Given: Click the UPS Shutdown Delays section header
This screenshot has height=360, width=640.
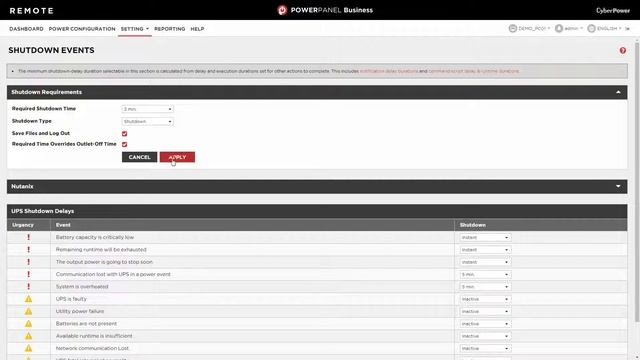Looking at the screenshot, I should tap(317, 211).
